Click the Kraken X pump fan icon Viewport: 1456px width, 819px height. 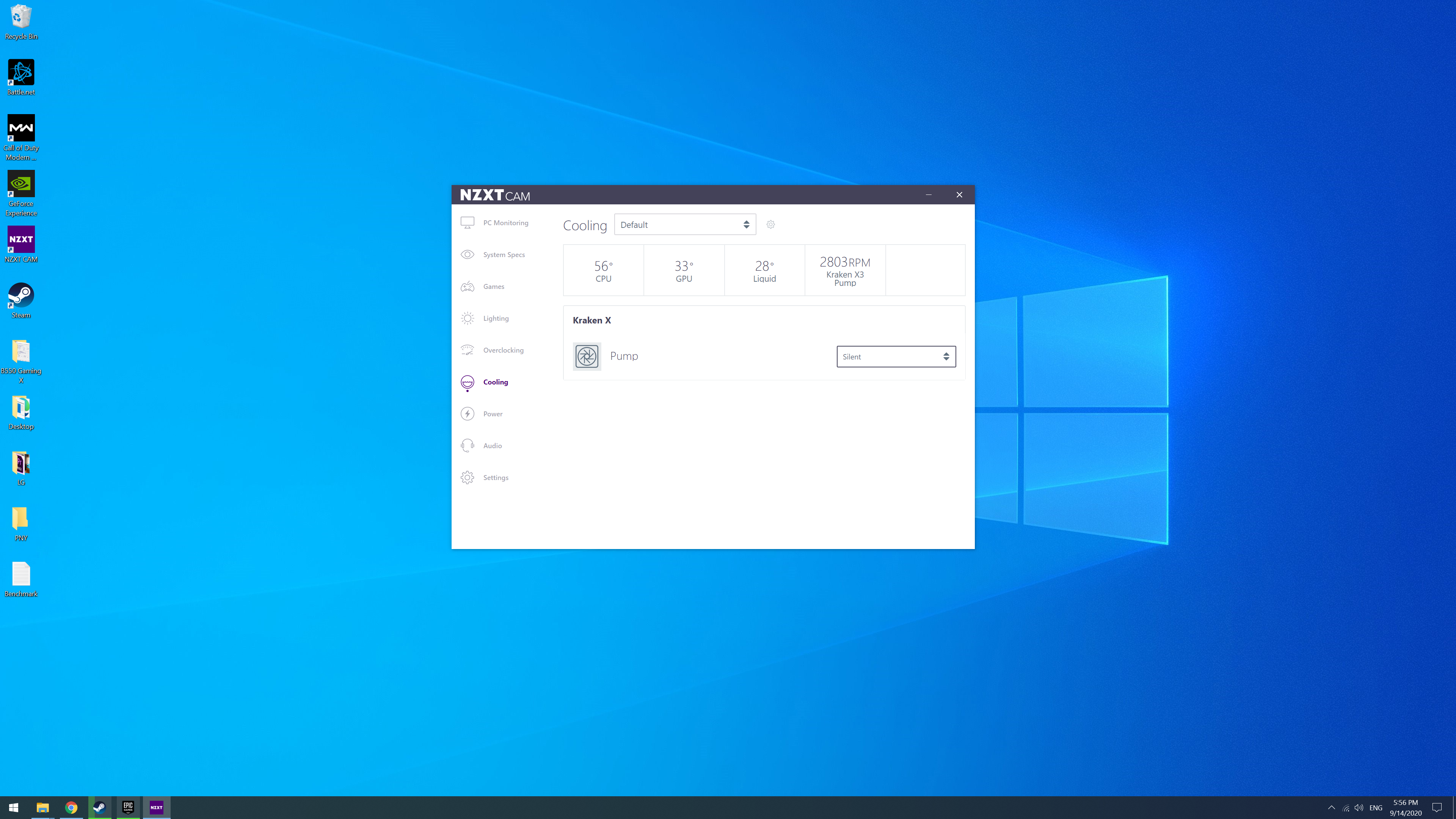click(587, 356)
